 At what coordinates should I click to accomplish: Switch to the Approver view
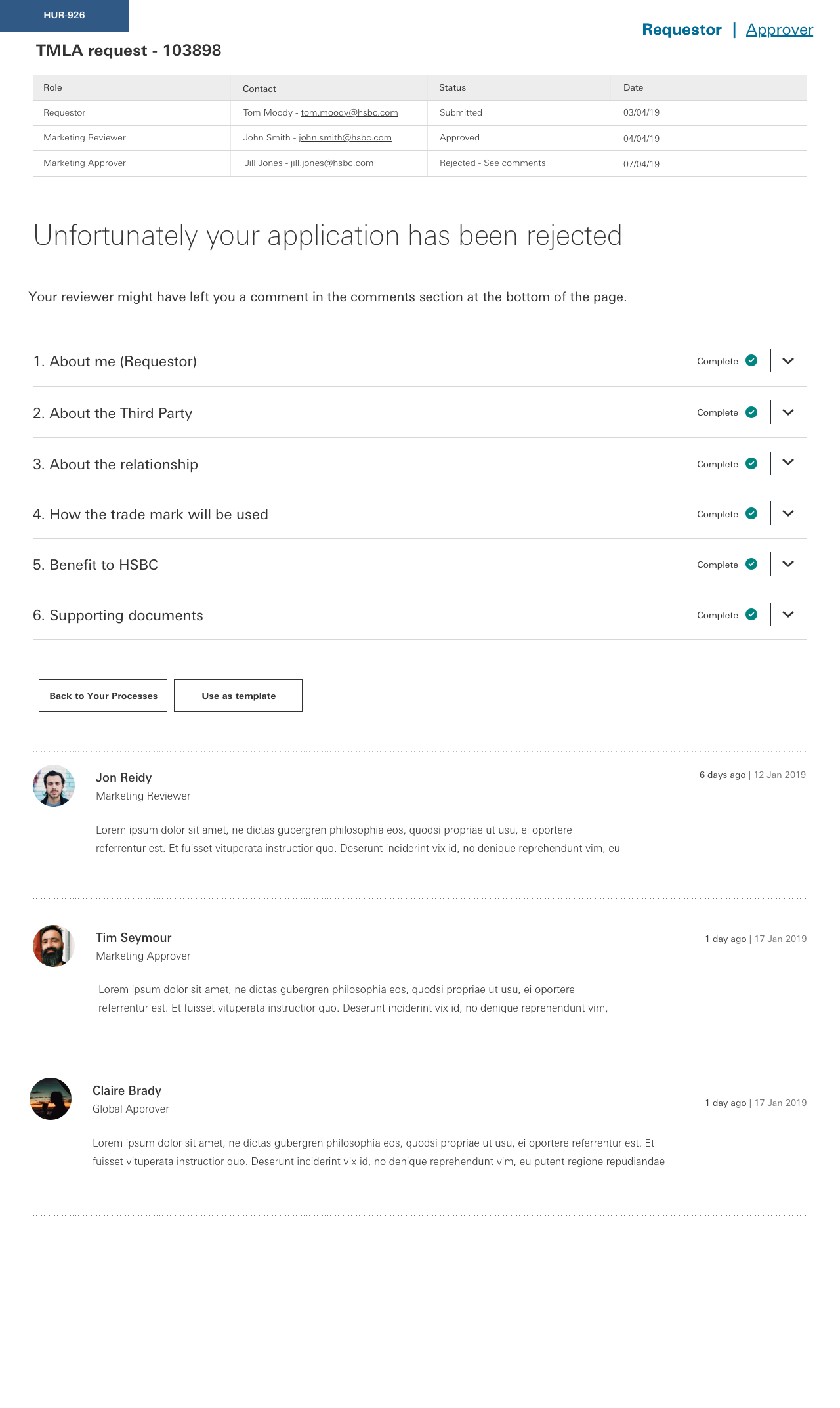[x=780, y=30]
